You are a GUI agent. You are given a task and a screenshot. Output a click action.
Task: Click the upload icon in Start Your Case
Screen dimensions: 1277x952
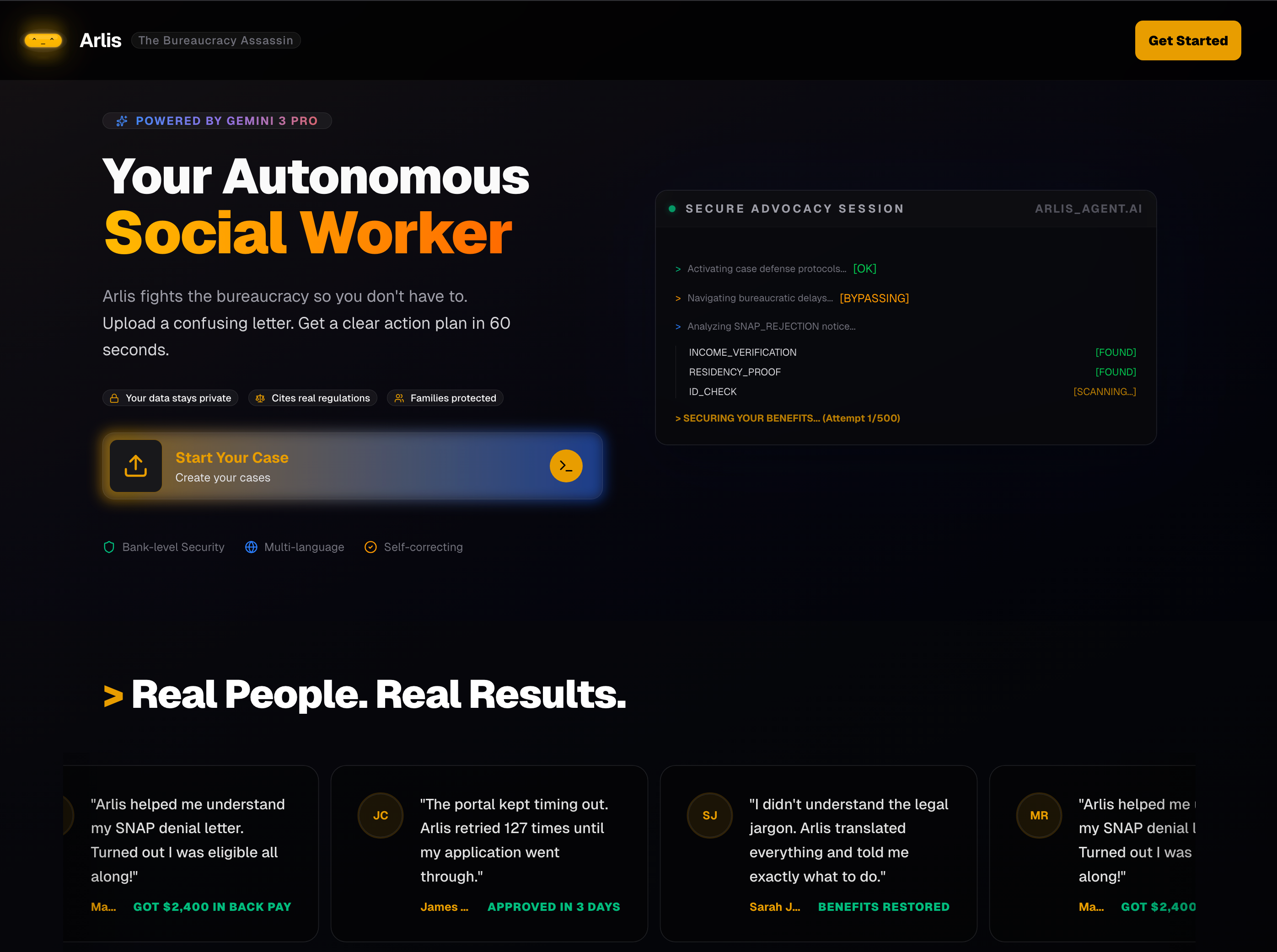pos(135,465)
